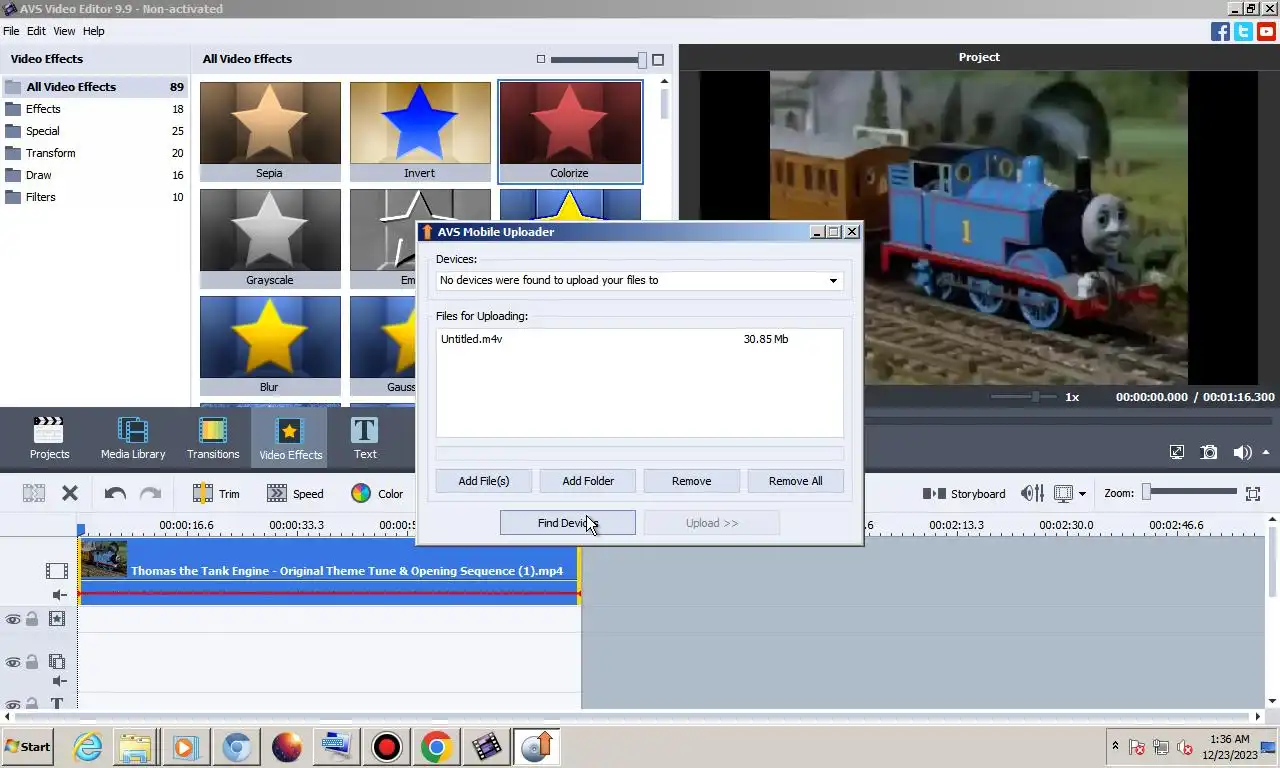
Task: Open the Media Library panel
Action: tap(133, 438)
